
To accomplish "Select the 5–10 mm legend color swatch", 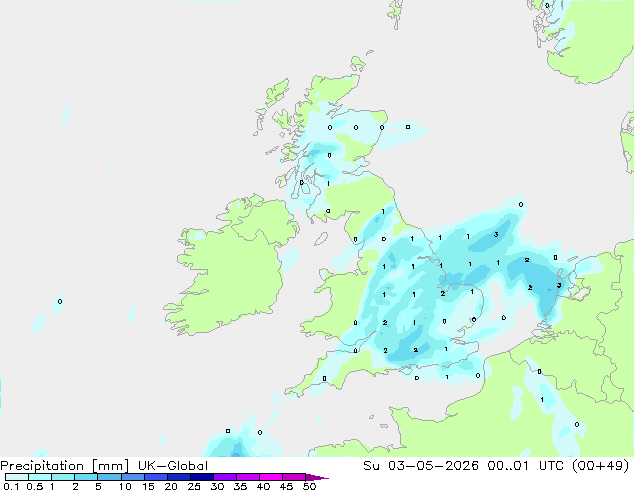I will pyautogui.click(x=109, y=477).
